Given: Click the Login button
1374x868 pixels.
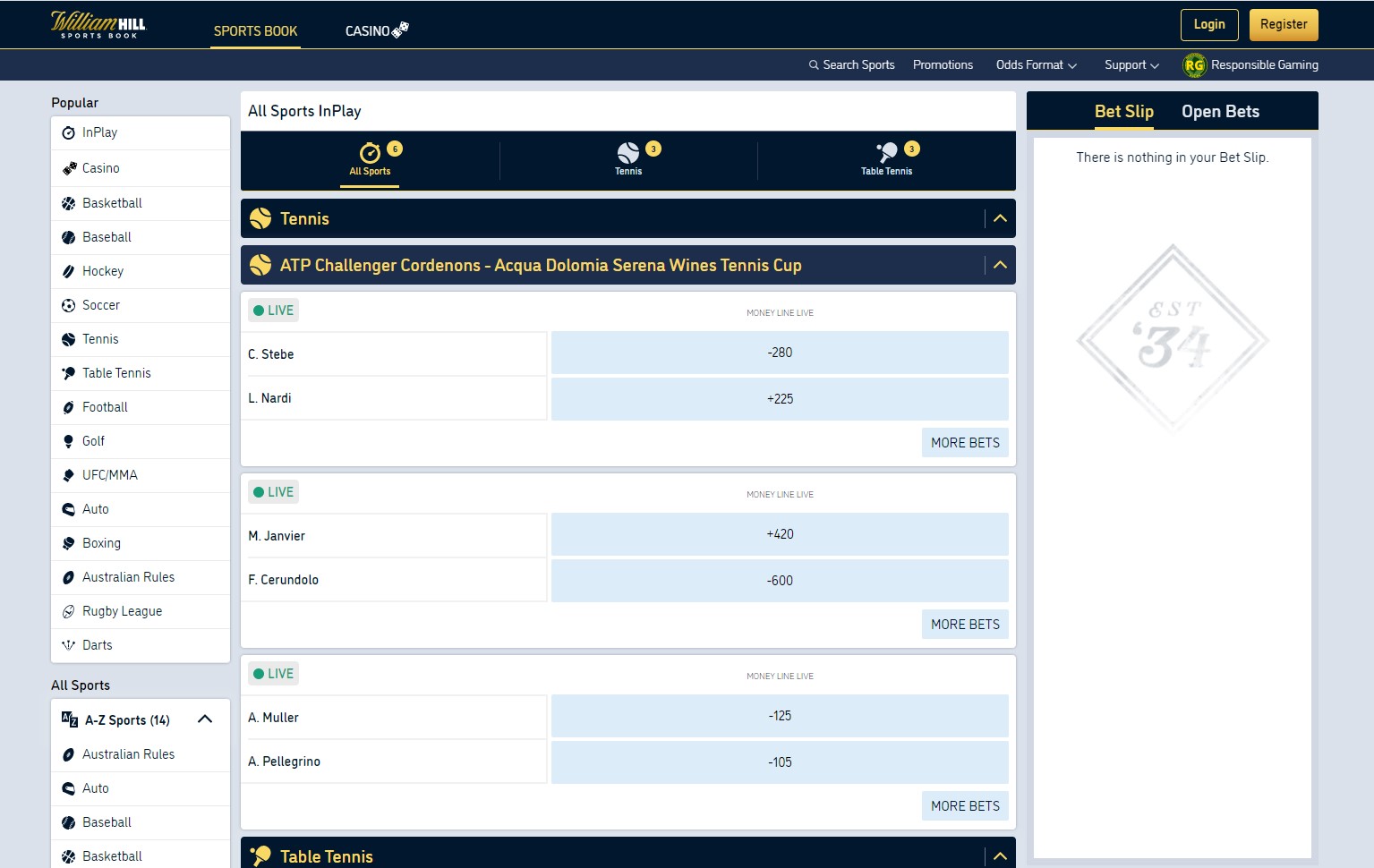Looking at the screenshot, I should coord(1209,25).
